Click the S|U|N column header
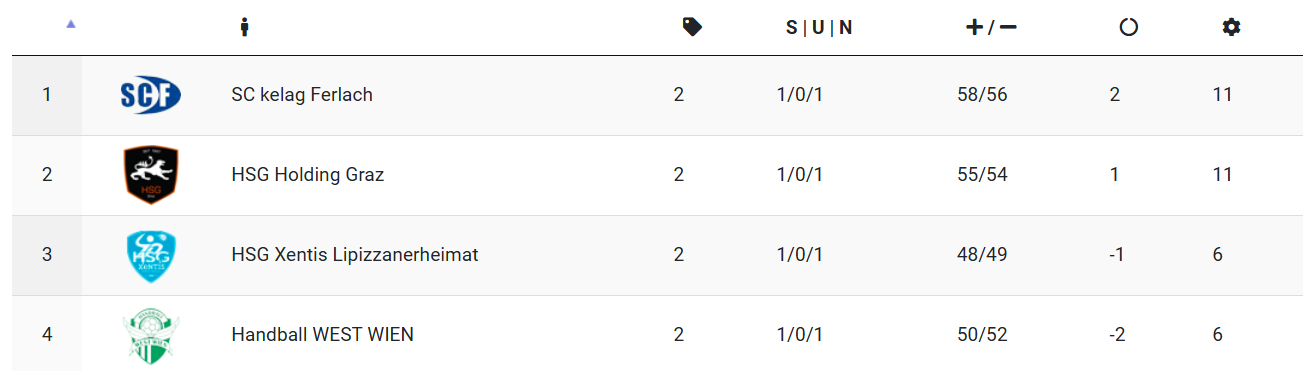The width and height of the screenshot is (1309, 371). pyautogui.click(x=819, y=27)
